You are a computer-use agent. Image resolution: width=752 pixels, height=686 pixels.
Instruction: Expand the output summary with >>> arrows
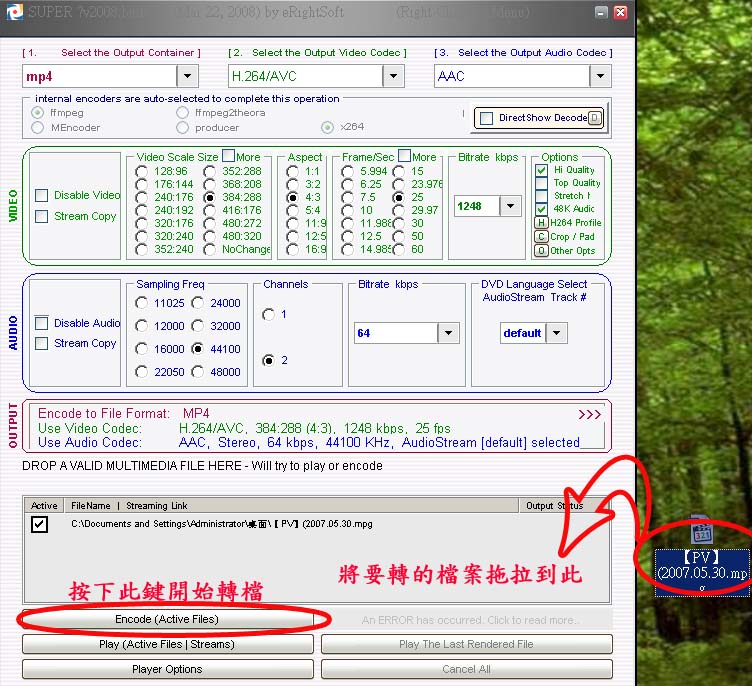pyautogui.click(x=589, y=414)
